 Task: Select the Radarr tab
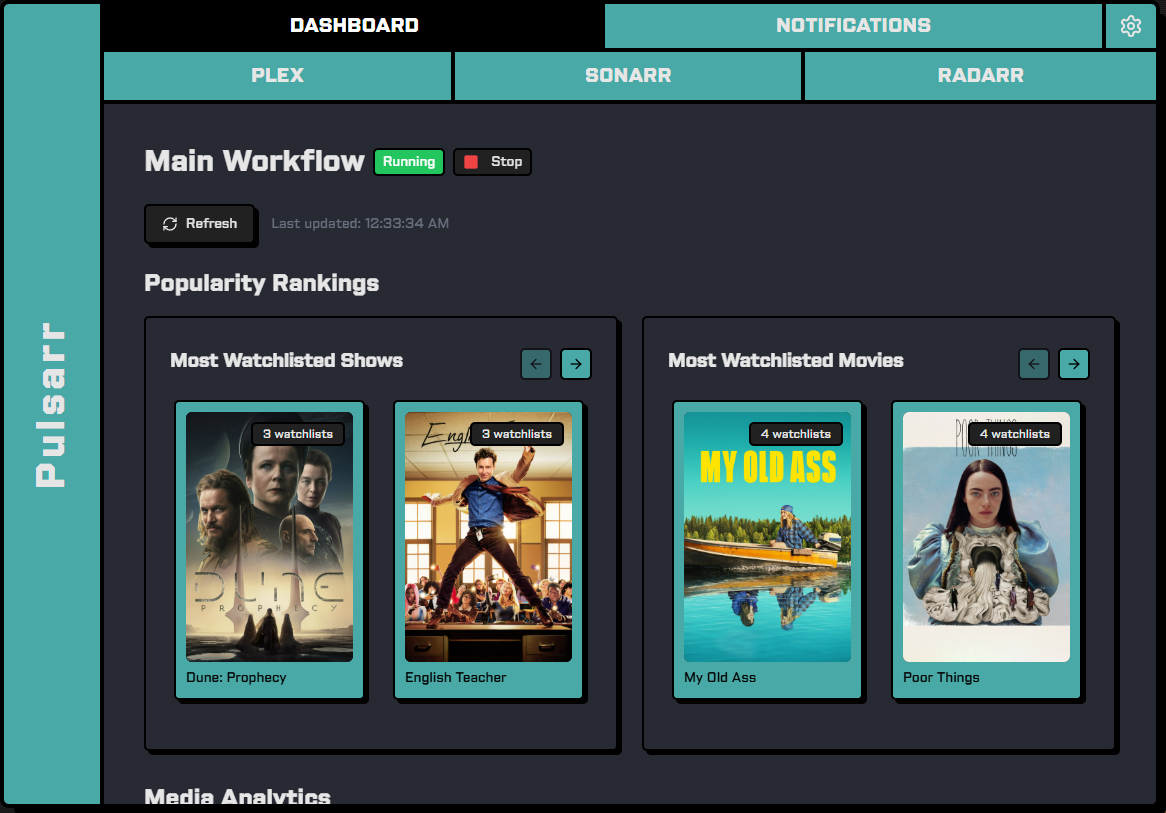click(x=980, y=75)
